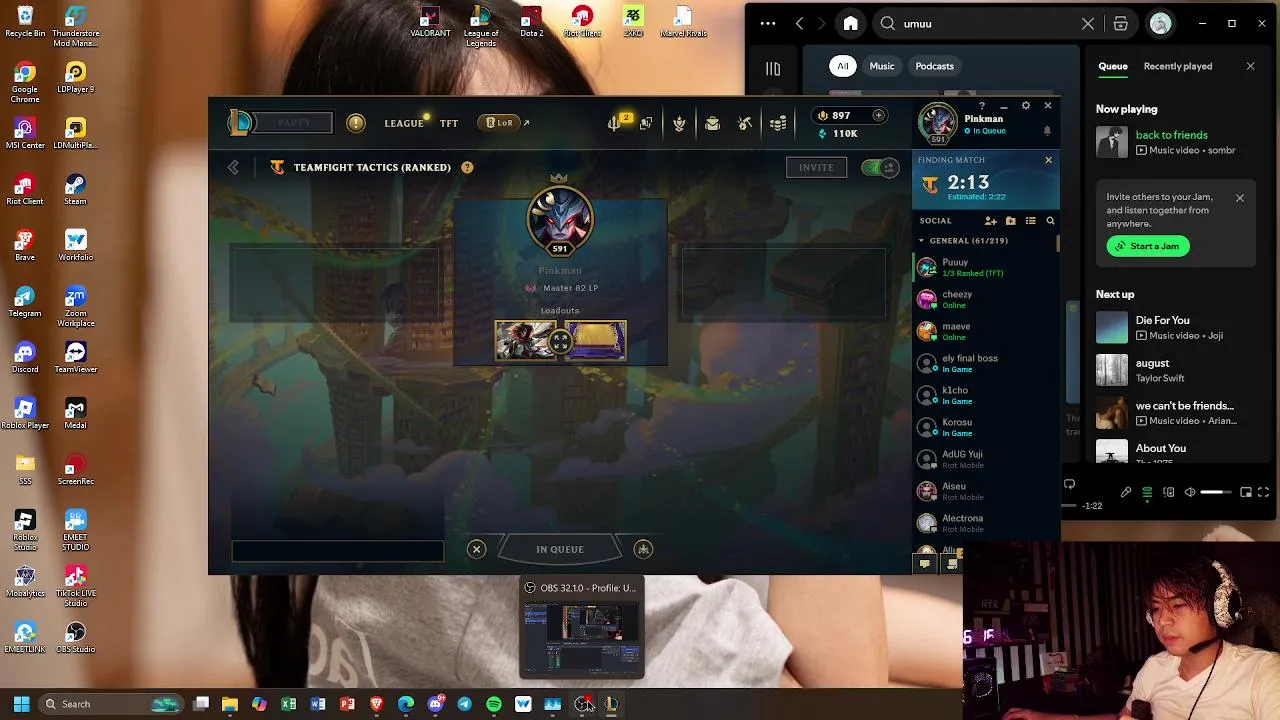Toggle Spotify repeat button

1069,484
